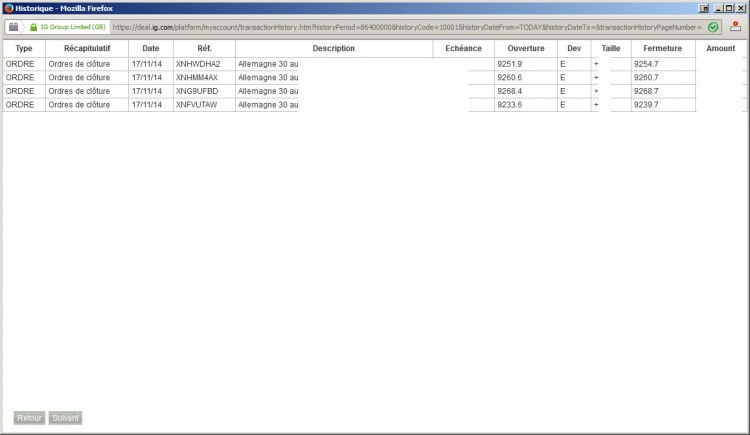Click the E currency in XNHMM4AX row
Viewport: 750px width, 435px height.
[x=562, y=78]
